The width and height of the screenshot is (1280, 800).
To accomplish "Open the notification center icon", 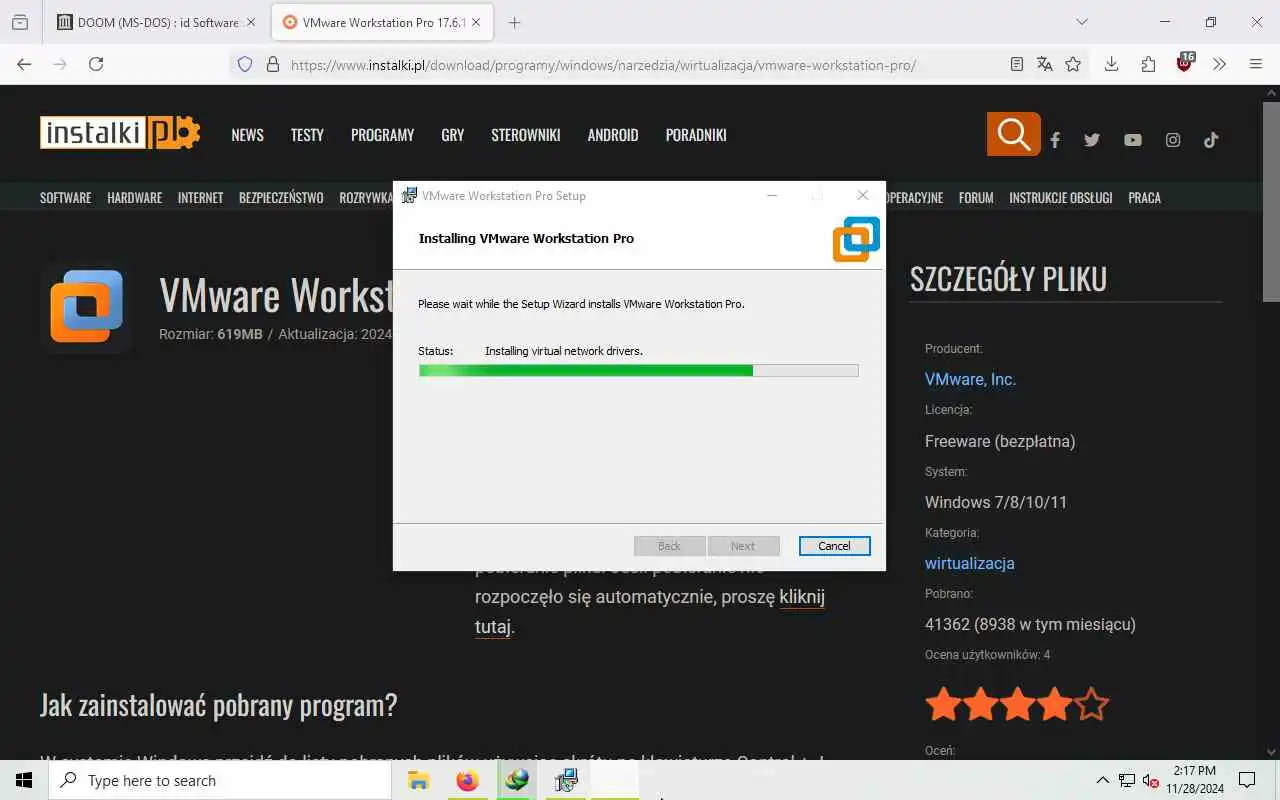I will (x=1247, y=780).
